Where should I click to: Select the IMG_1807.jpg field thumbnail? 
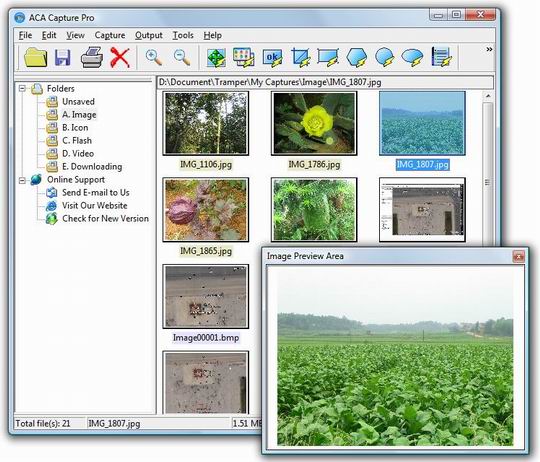click(422, 123)
